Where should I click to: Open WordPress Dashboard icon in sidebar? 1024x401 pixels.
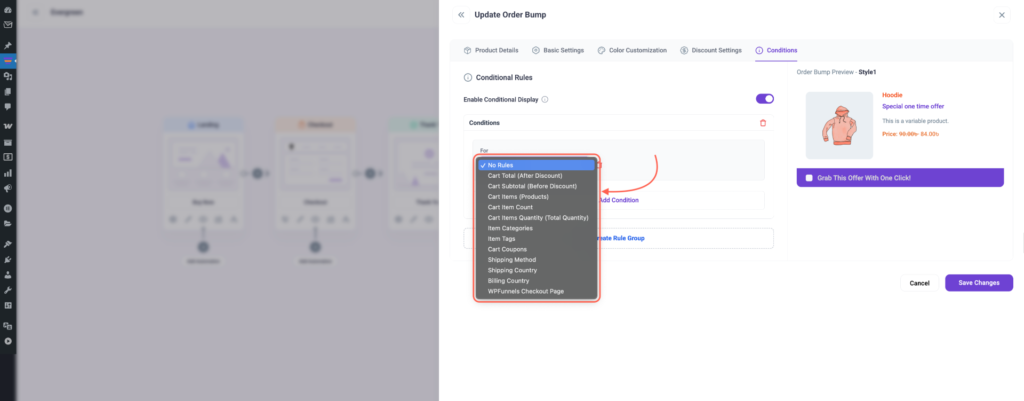point(8,12)
